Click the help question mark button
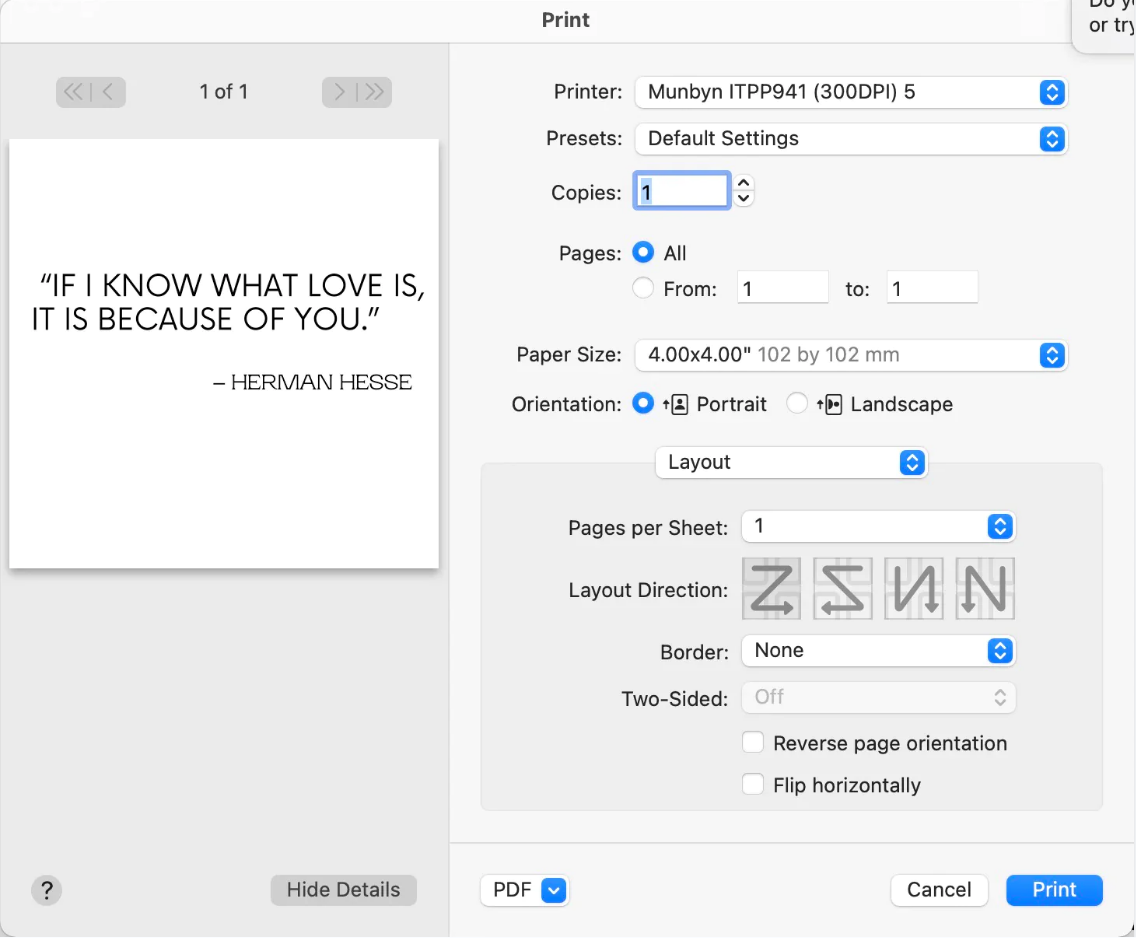 click(46, 890)
